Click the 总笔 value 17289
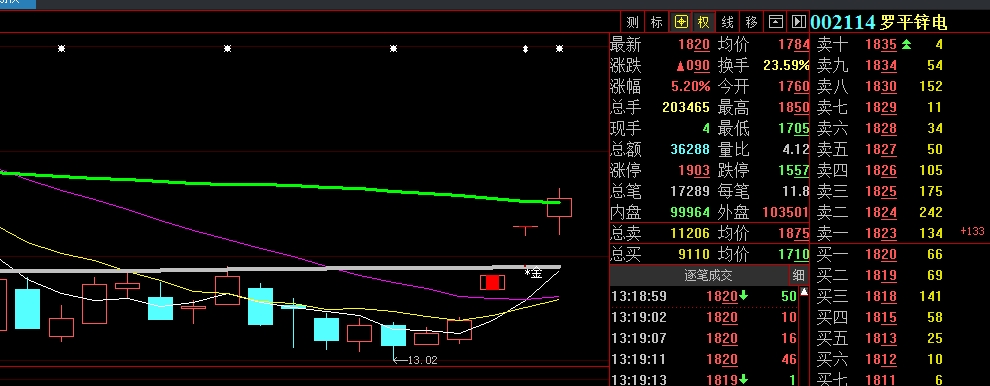The width and height of the screenshot is (990, 386). point(691,191)
